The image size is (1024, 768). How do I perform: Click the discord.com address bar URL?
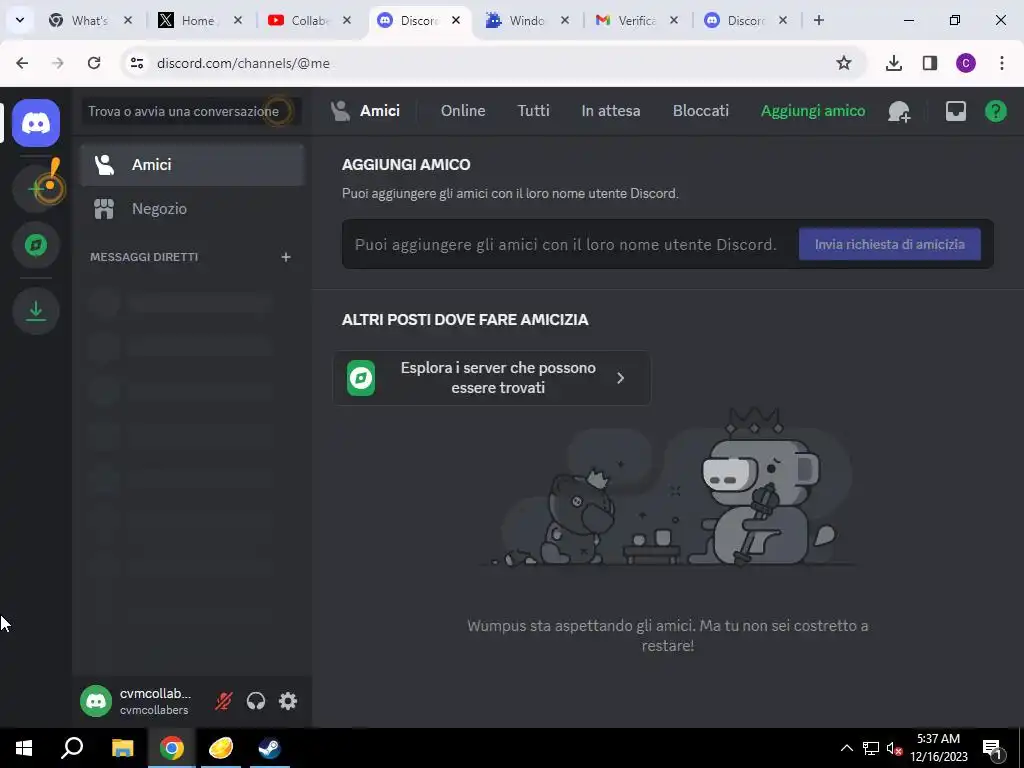click(243, 63)
